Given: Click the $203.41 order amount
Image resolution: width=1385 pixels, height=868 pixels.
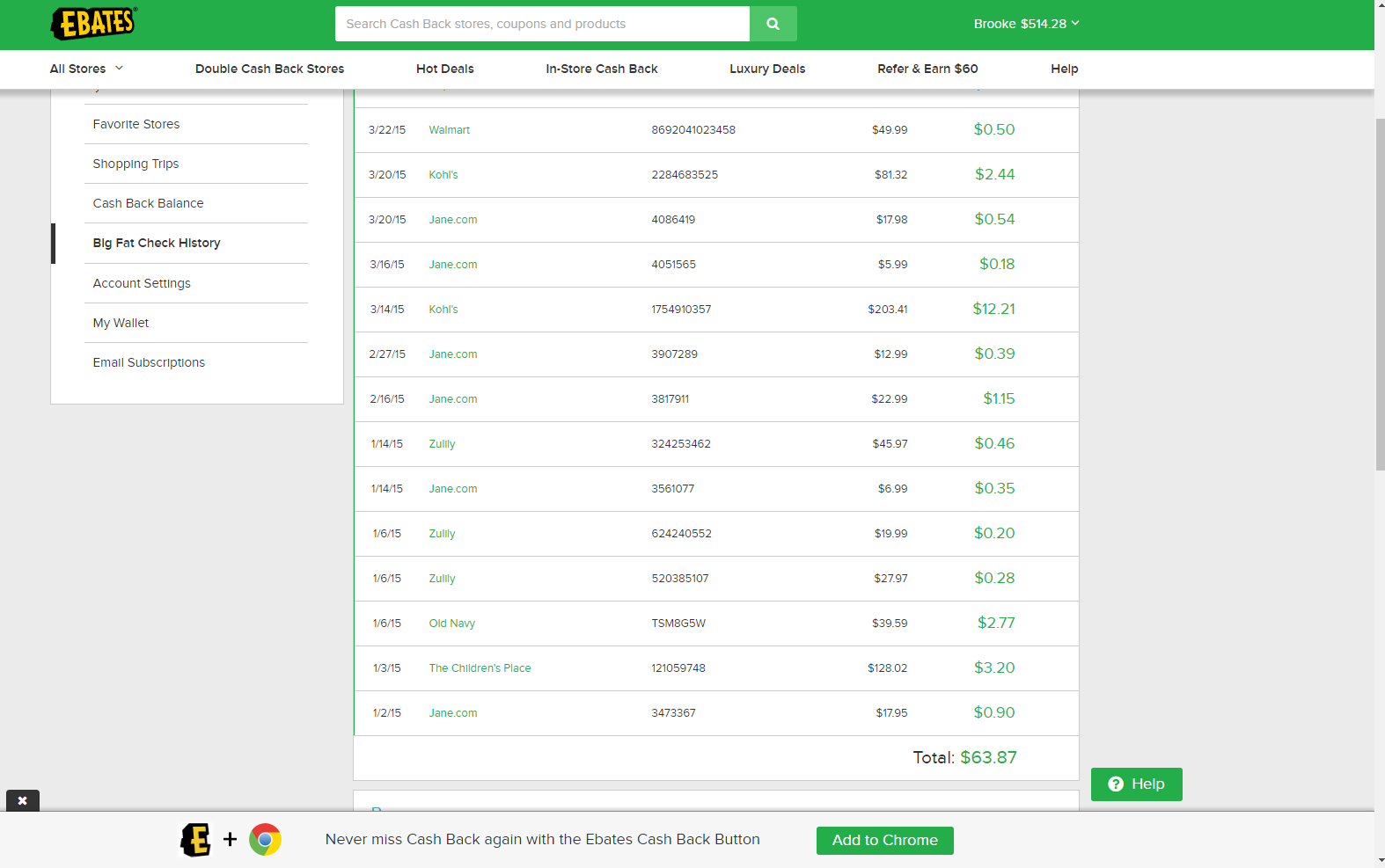Looking at the screenshot, I should 887,310.
